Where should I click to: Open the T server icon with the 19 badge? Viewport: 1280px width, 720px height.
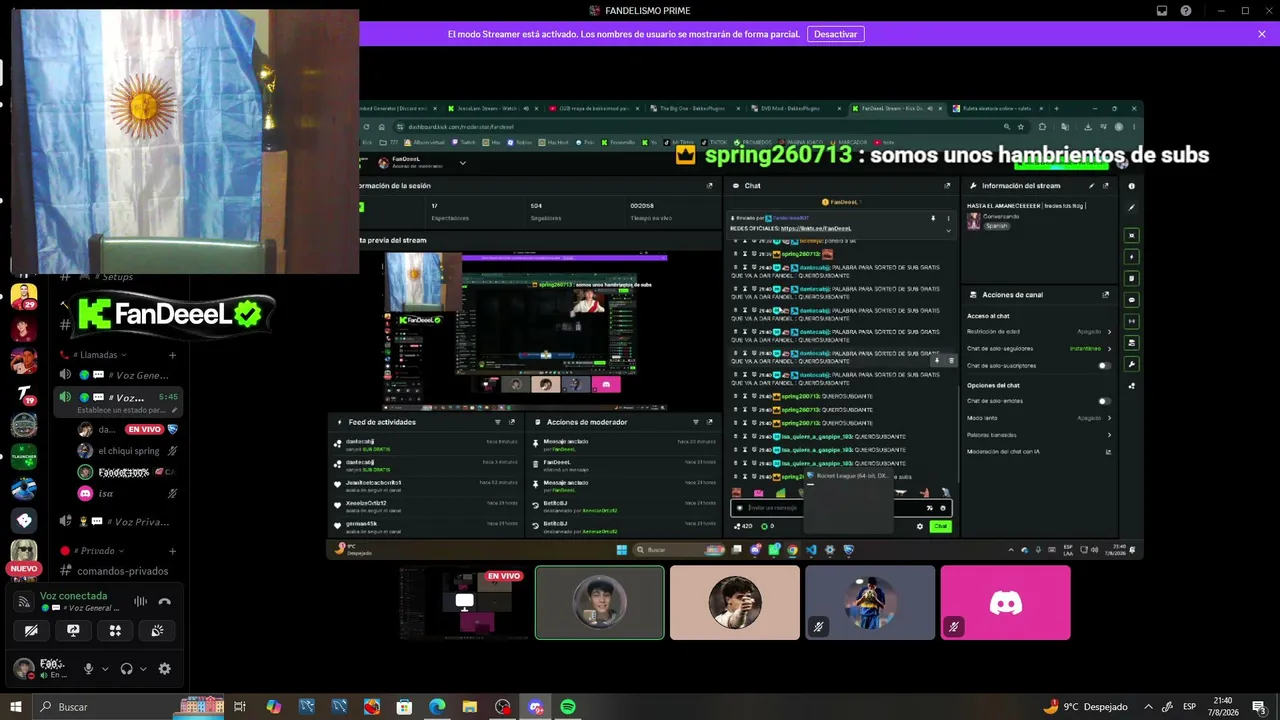(24, 393)
